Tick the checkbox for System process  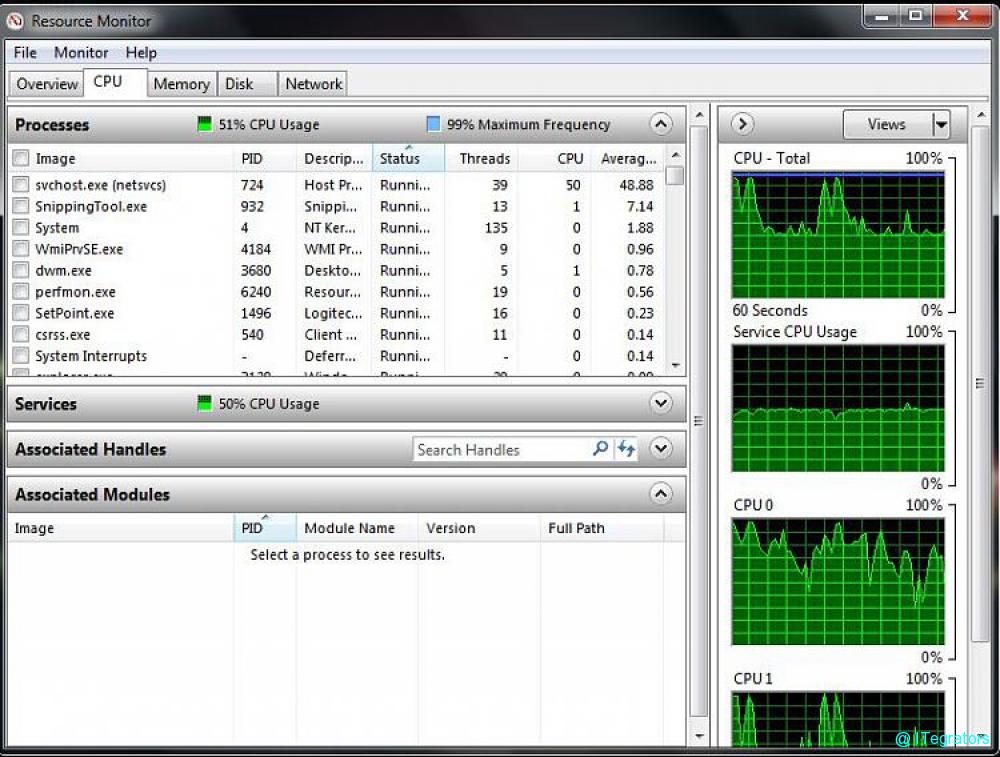(21, 228)
